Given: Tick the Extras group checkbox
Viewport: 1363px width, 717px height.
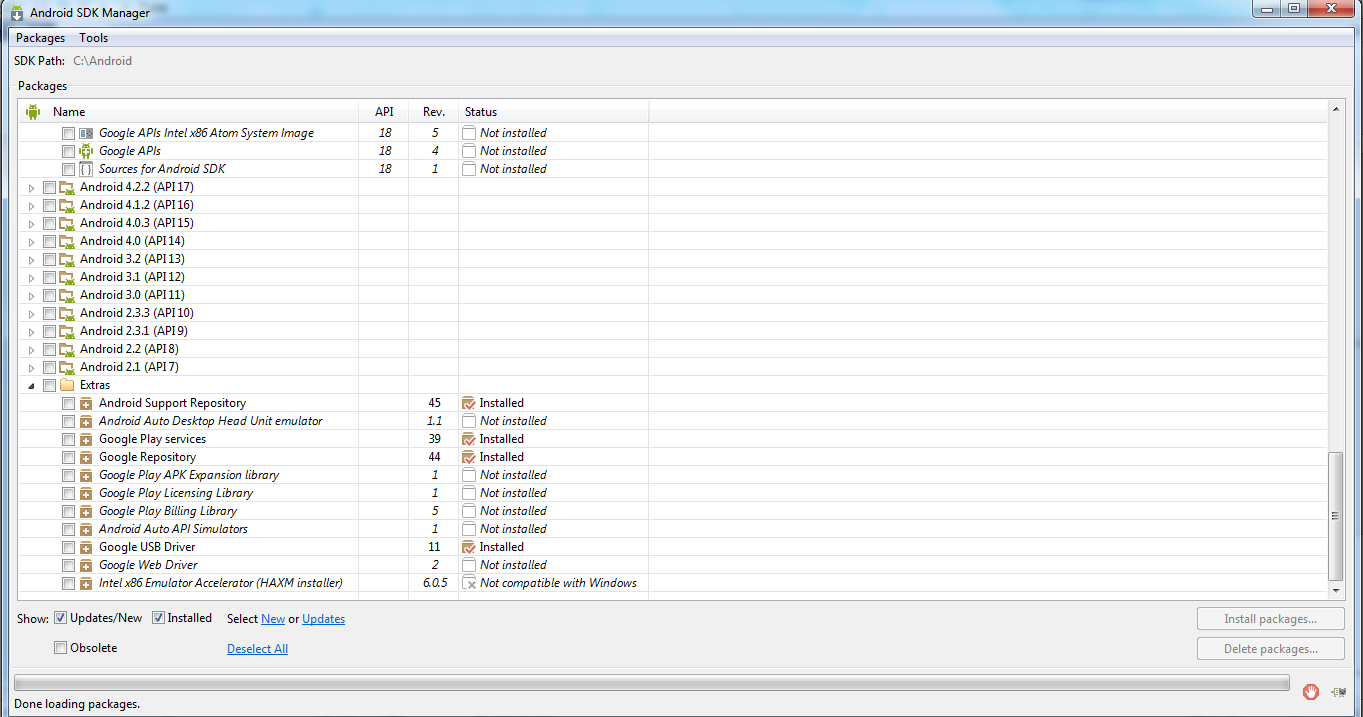Looking at the screenshot, I should click(49, 385).
